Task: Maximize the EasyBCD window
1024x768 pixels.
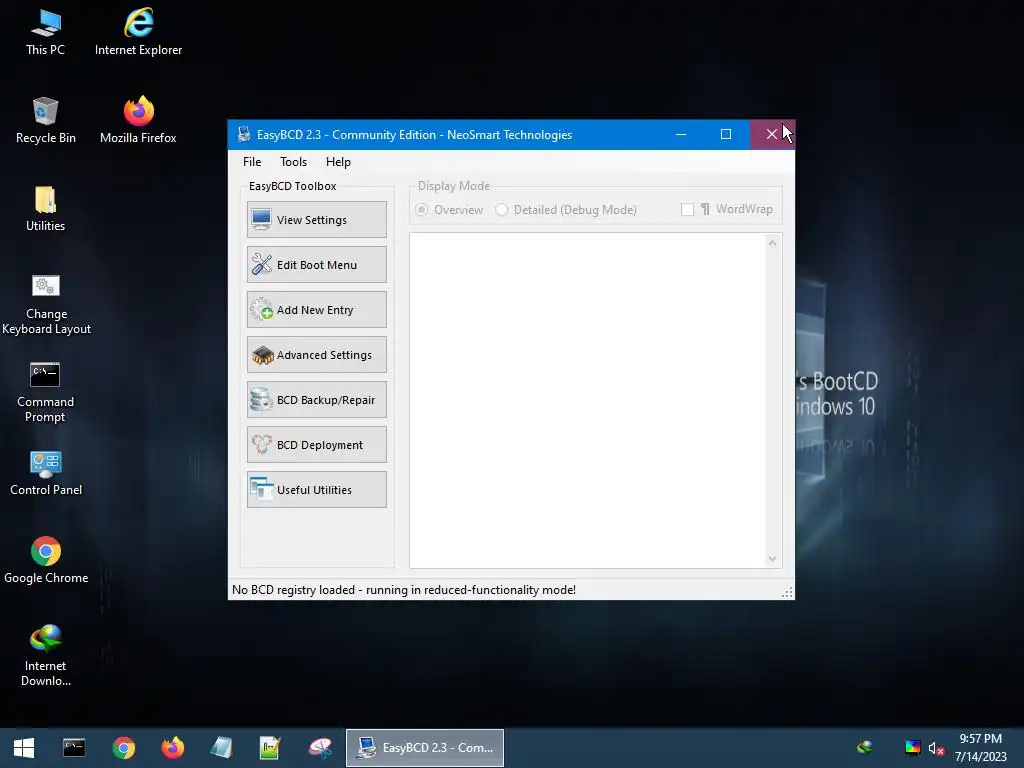Action: pos(726,135)
